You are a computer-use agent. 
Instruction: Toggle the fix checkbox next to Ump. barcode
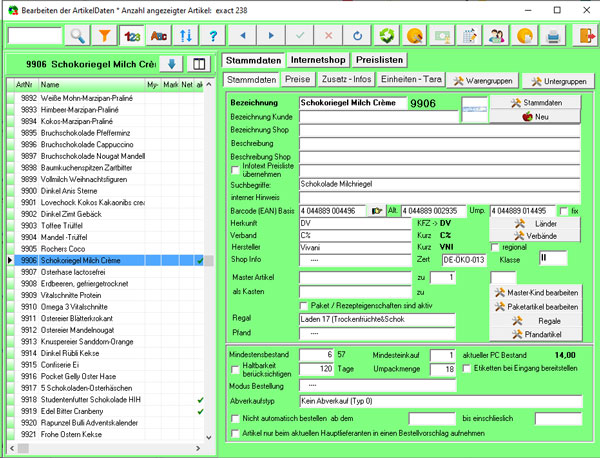tap(563, 211)
